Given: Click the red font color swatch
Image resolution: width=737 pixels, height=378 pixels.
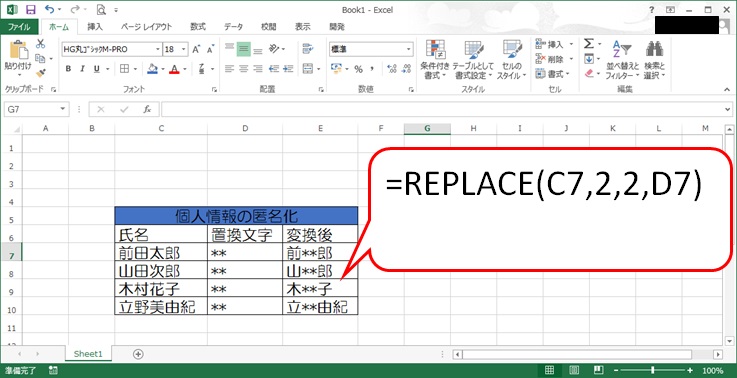Looking at the screenshot, I should tap(174, 69).
